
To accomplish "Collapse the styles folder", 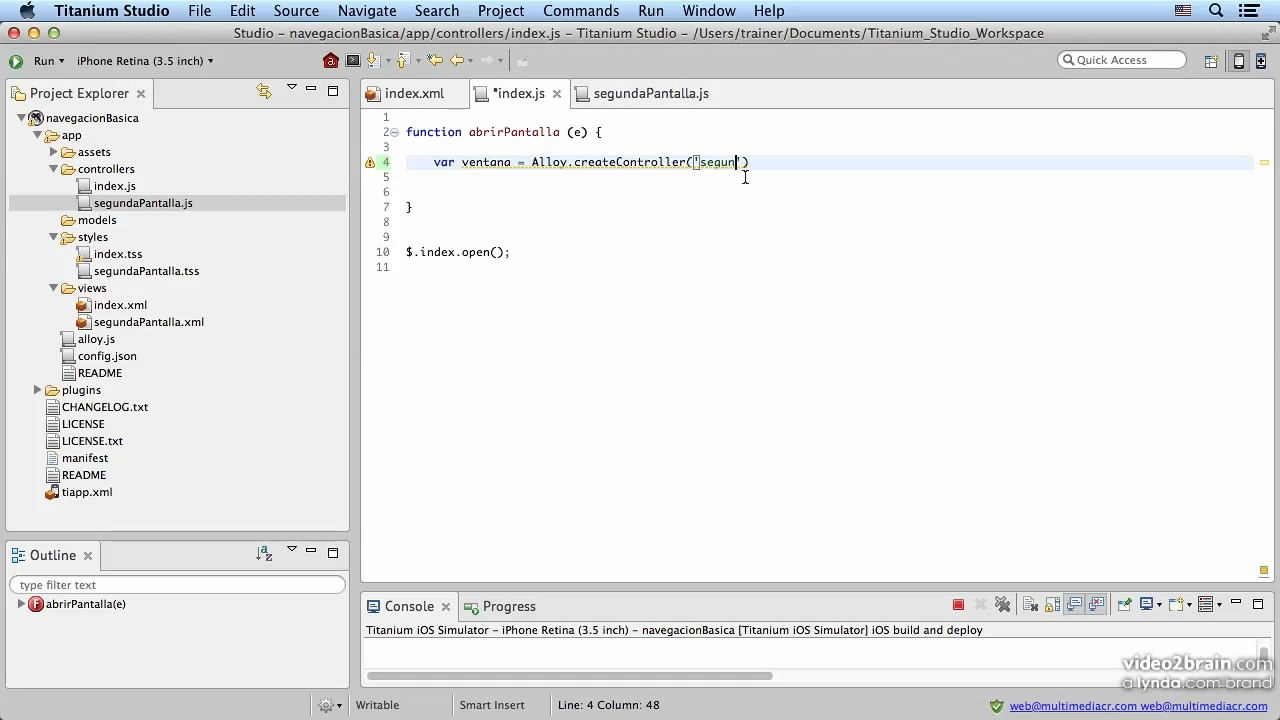I will [x=53, y=237].
